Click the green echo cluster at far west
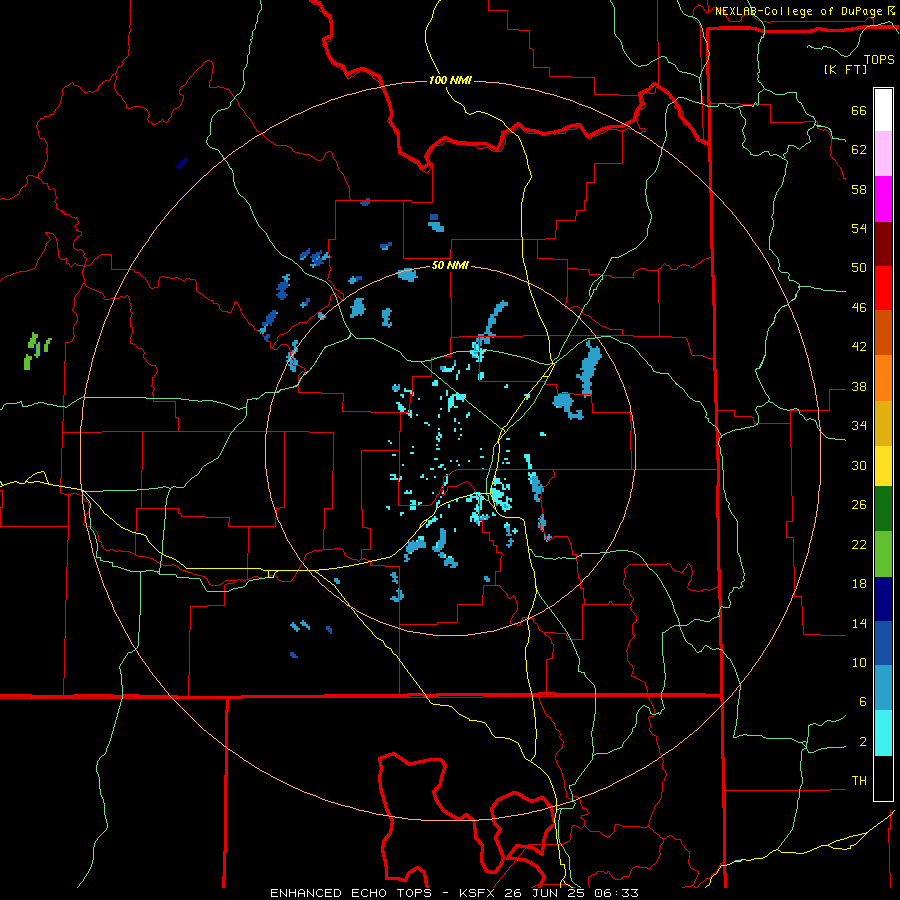This screenshot has width=900, height=900. tap(36, 350)
